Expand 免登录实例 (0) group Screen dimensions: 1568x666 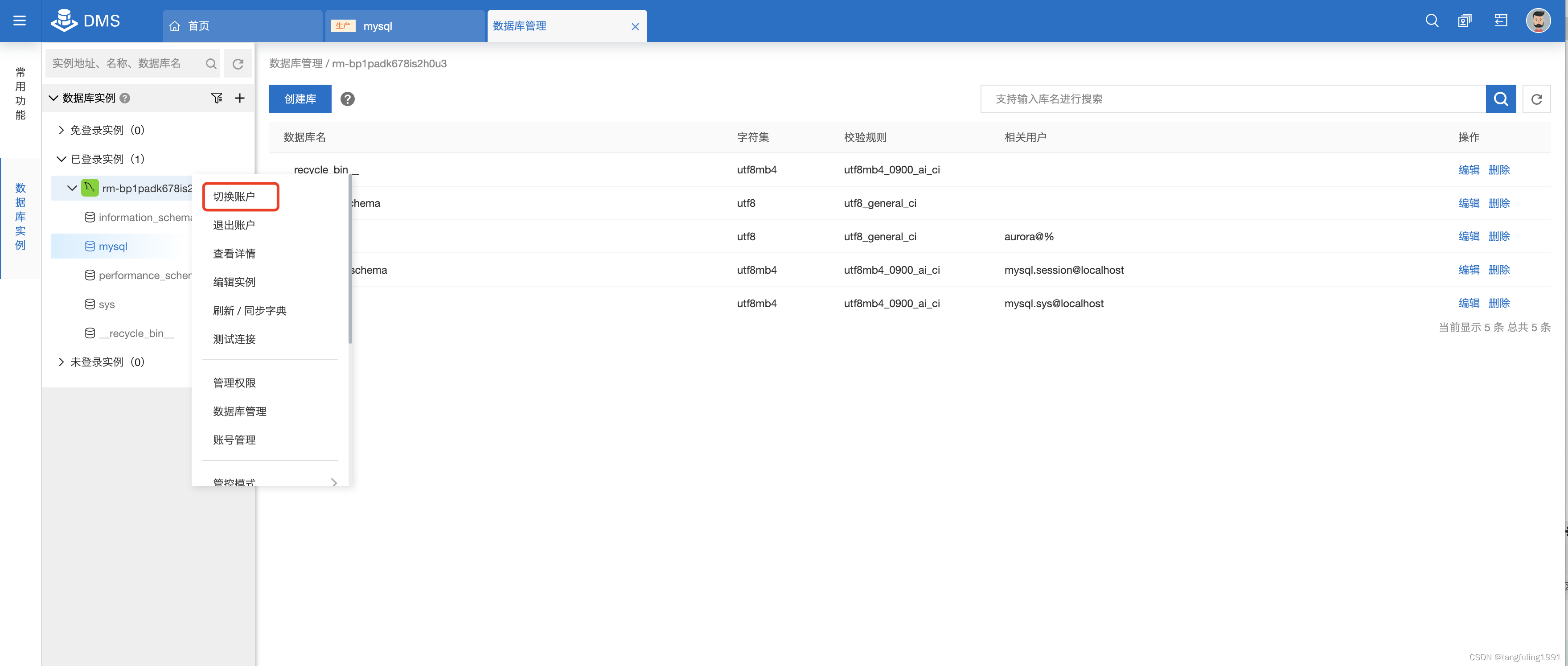click(61, 130)
